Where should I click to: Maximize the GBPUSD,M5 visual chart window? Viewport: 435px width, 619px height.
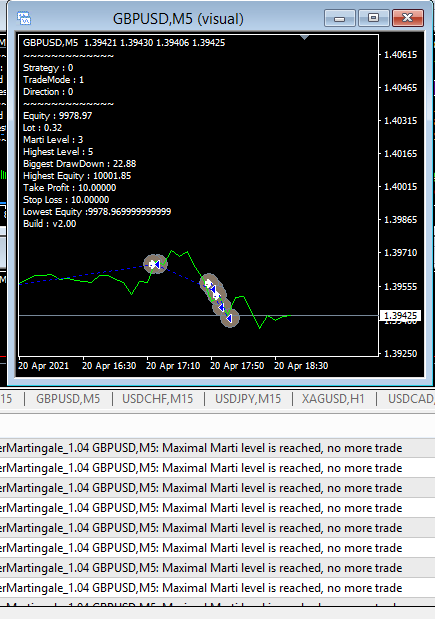pos(373,18)
